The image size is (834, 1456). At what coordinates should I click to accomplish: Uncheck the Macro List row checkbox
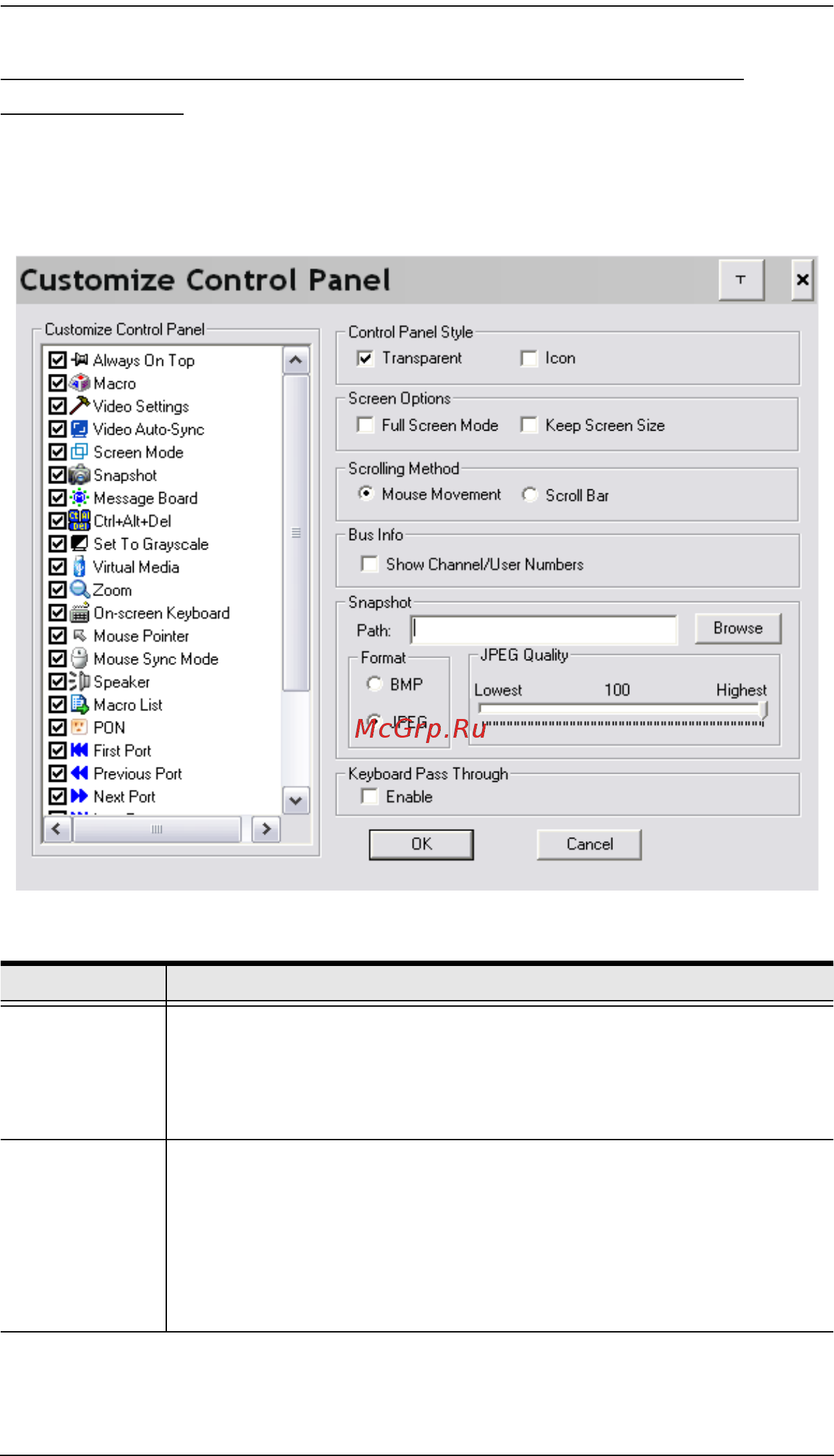click(58, 704)
